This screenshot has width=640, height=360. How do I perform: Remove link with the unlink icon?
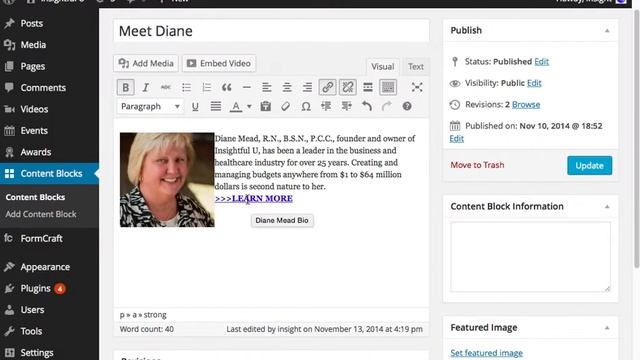point(347,87)
